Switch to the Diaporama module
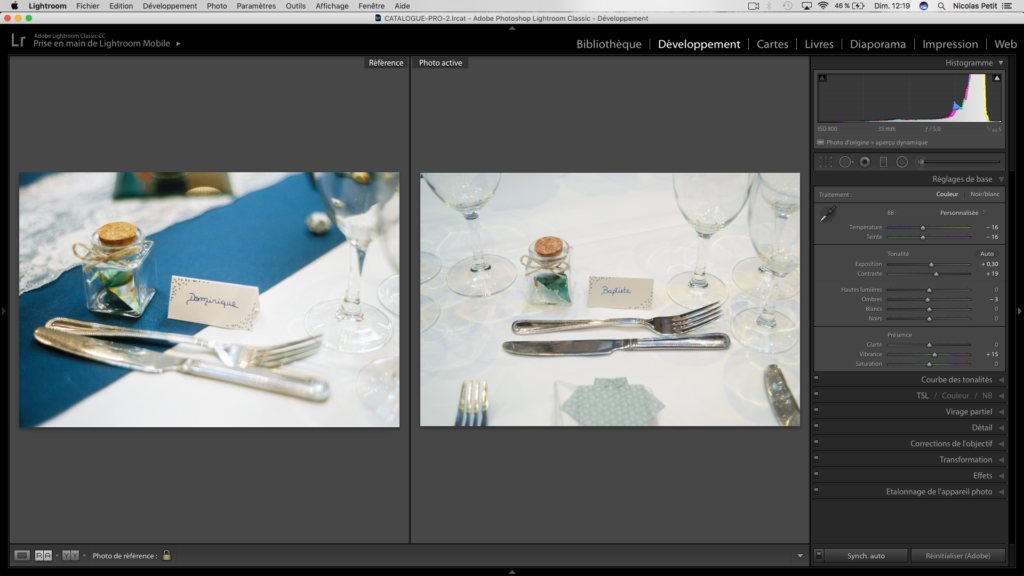 (878, 44)
